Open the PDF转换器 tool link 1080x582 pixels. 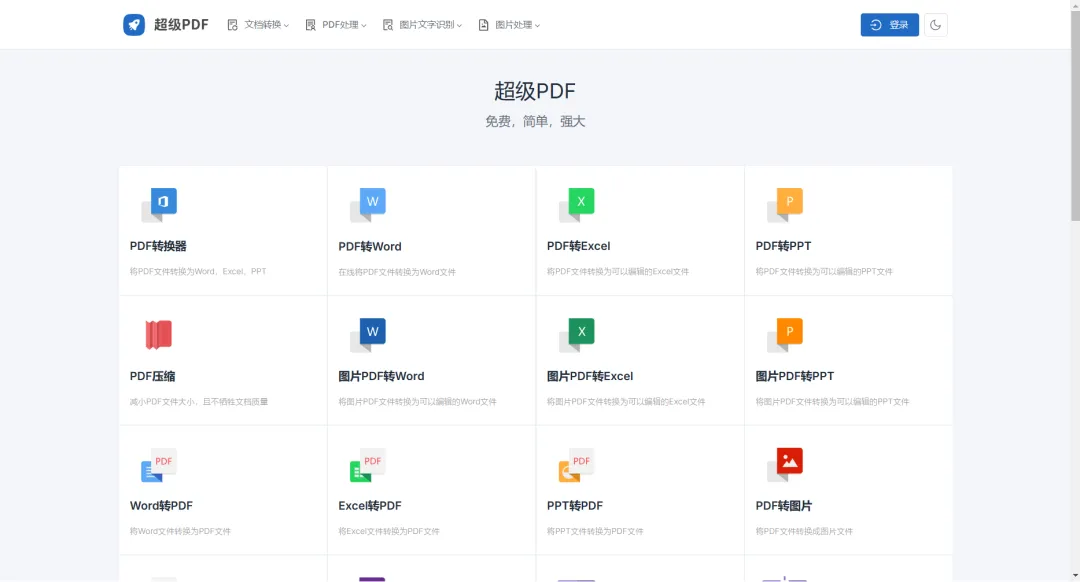pyautogui.click(x=158, y=246)
